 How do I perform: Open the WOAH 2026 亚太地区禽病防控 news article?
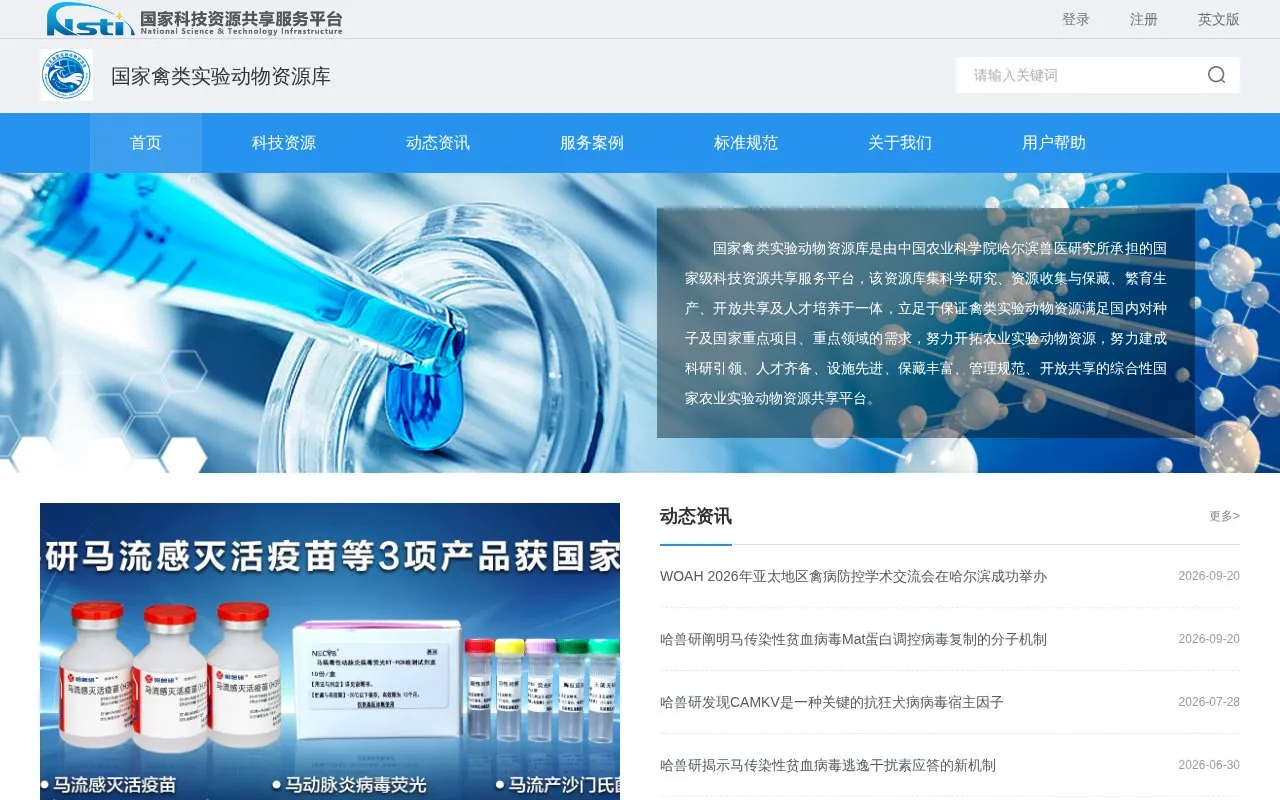pyautogui.click(x=853, y=576)
